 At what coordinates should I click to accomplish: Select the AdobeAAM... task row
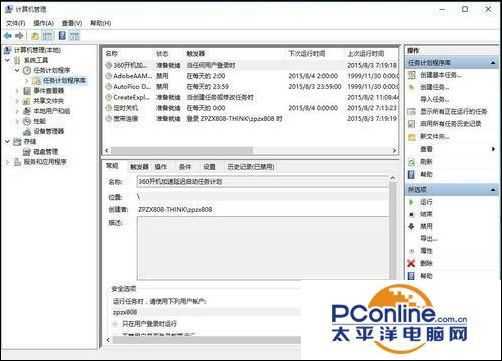tap(251, 76)
